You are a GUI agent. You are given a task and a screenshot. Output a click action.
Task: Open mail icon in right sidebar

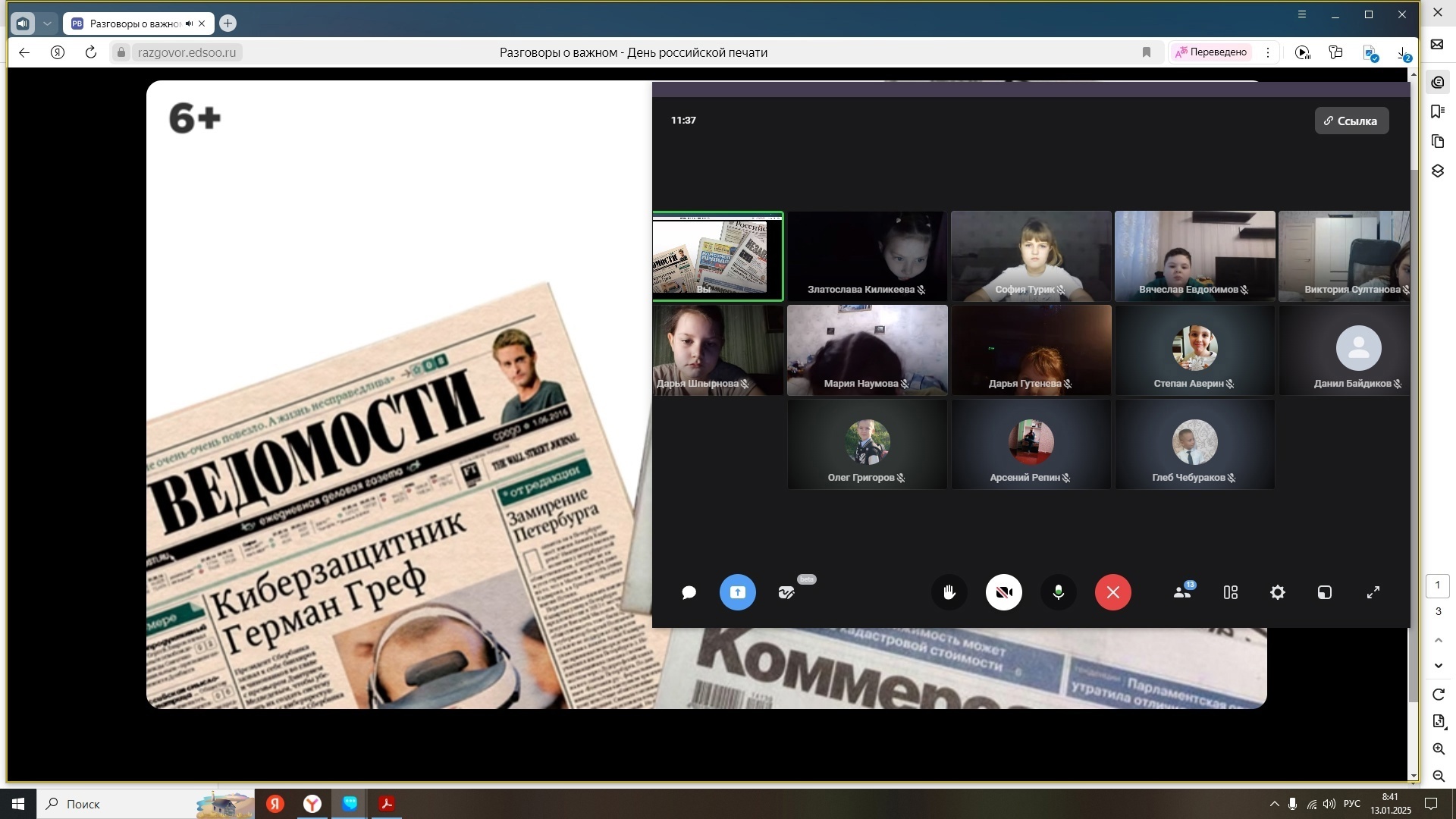1437,45
